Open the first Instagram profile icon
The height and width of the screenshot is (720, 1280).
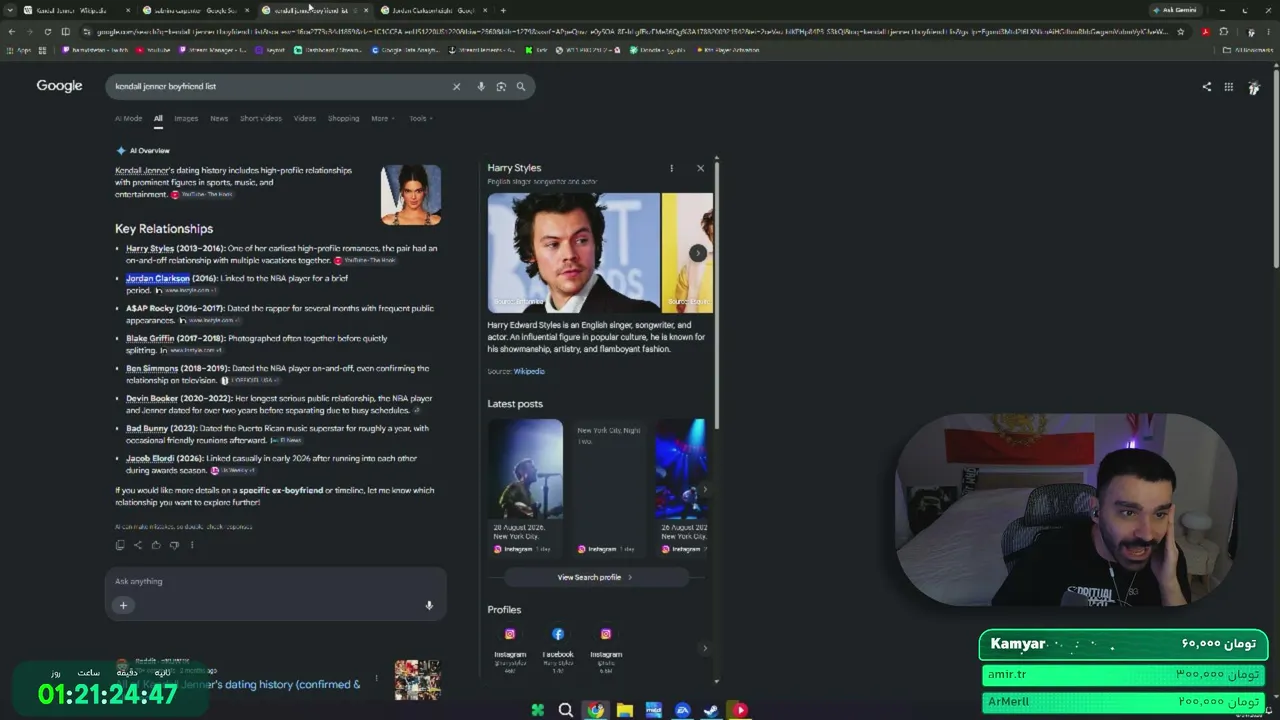510,634
